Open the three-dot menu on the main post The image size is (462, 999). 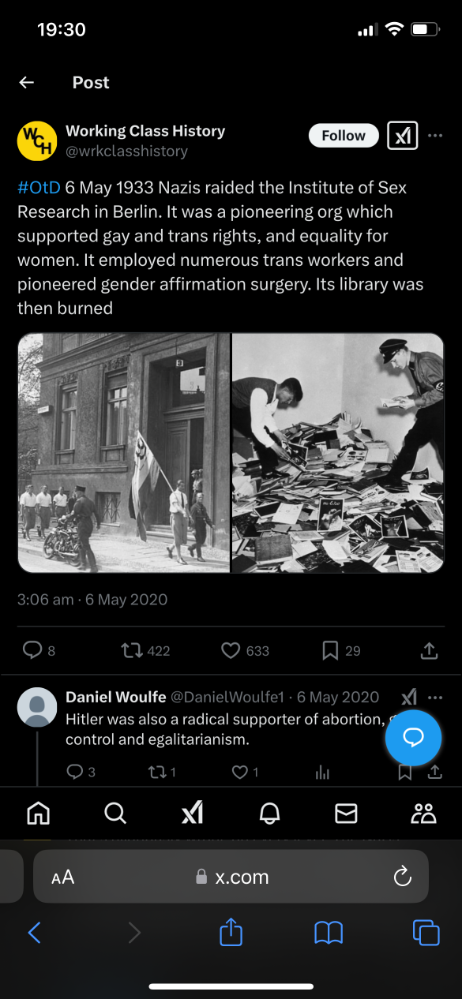click(x=435, y=135)
